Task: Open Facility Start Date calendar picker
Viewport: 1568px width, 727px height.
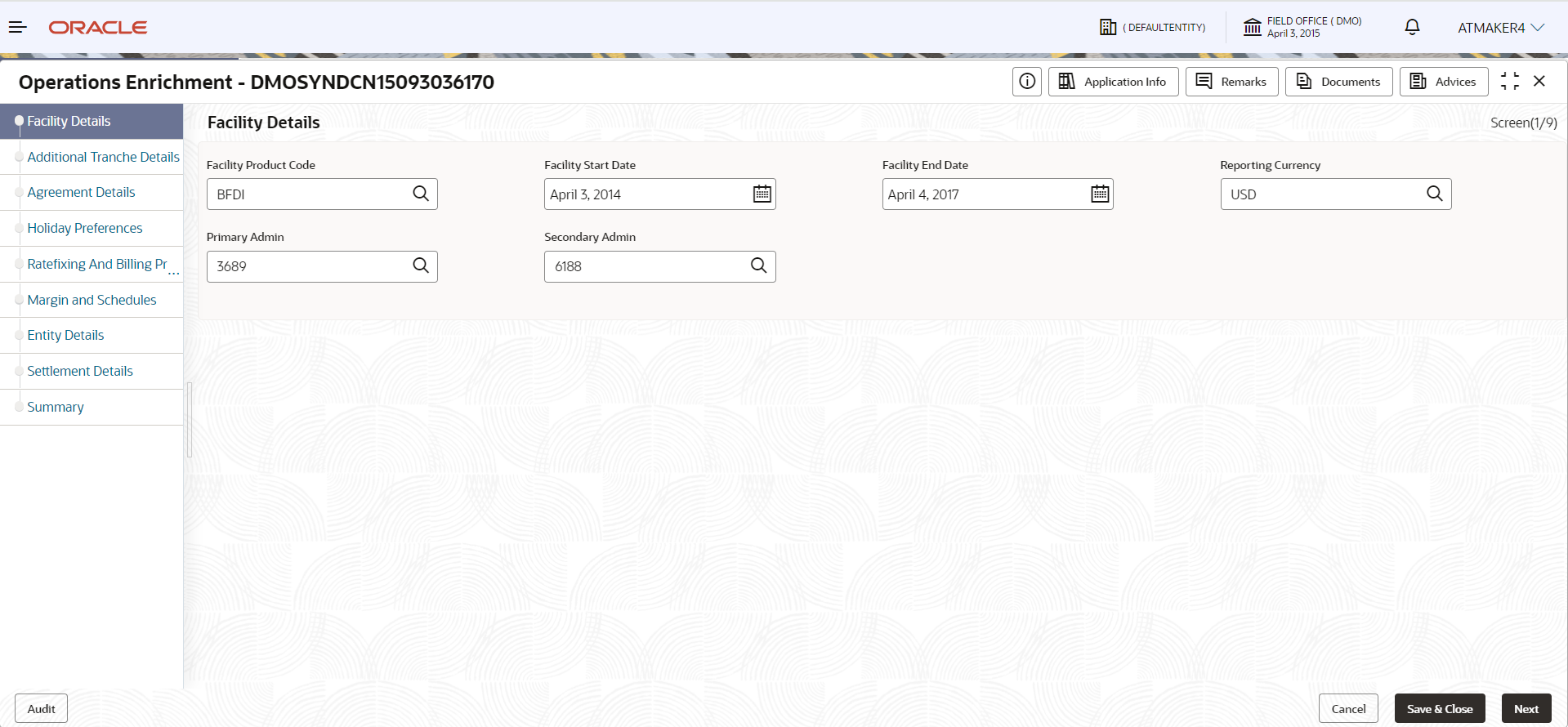Action: [x=762, y=194]
